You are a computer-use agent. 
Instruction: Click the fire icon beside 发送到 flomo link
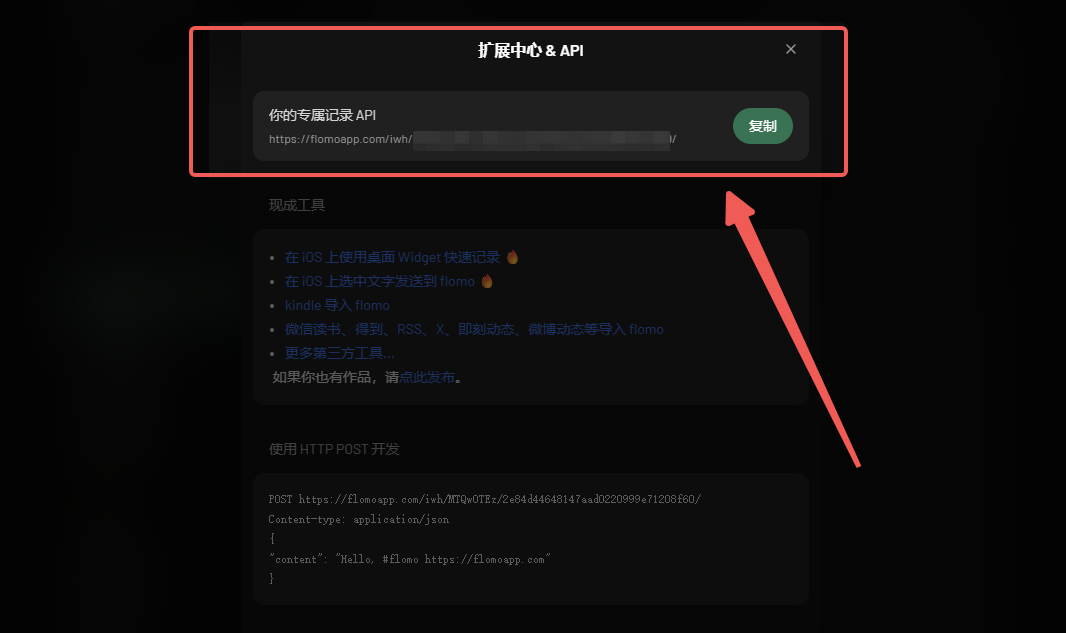(487, 281)
